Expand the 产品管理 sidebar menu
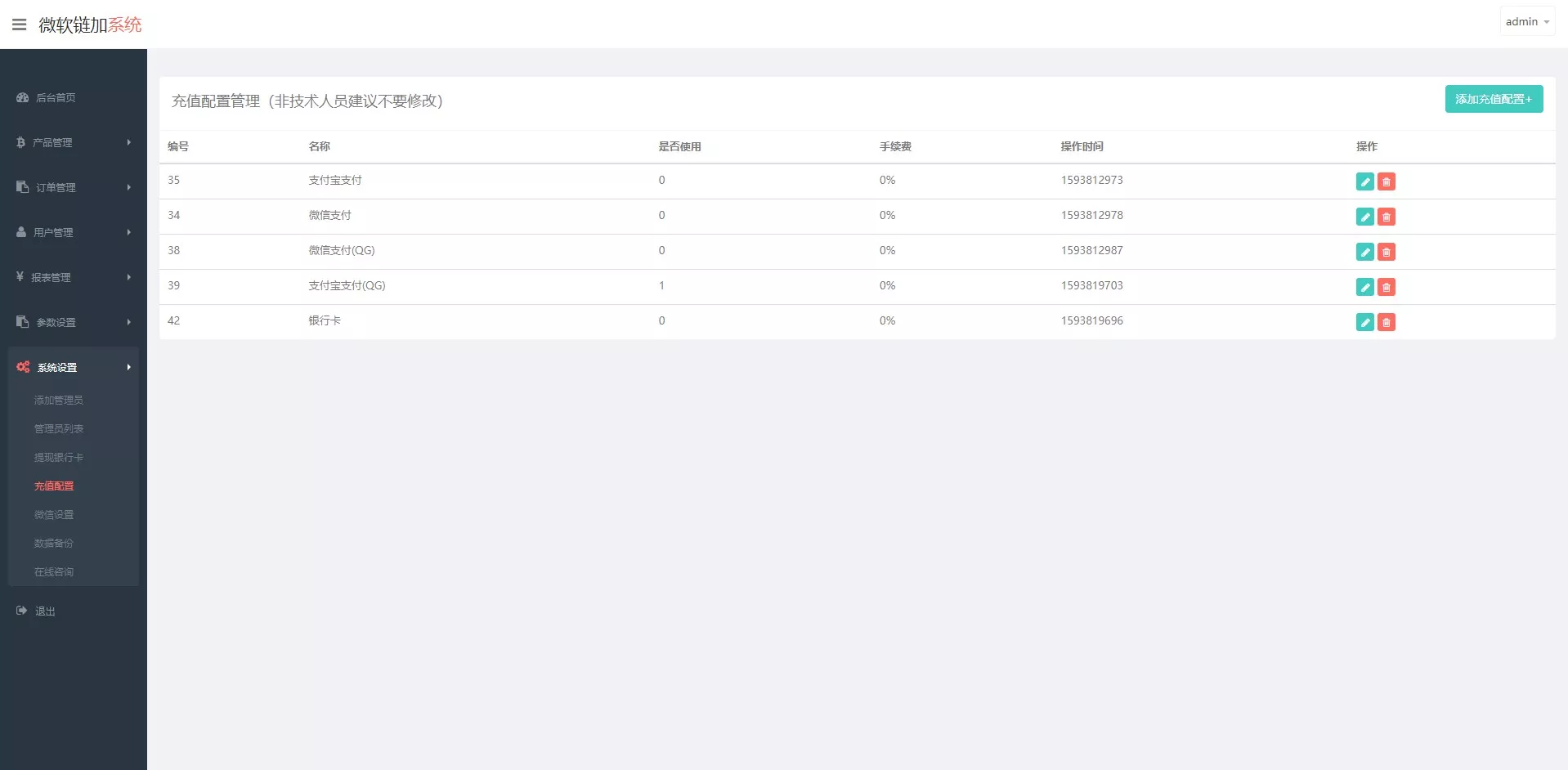The height and width of the screenshot is (770, 1568). 73,142
